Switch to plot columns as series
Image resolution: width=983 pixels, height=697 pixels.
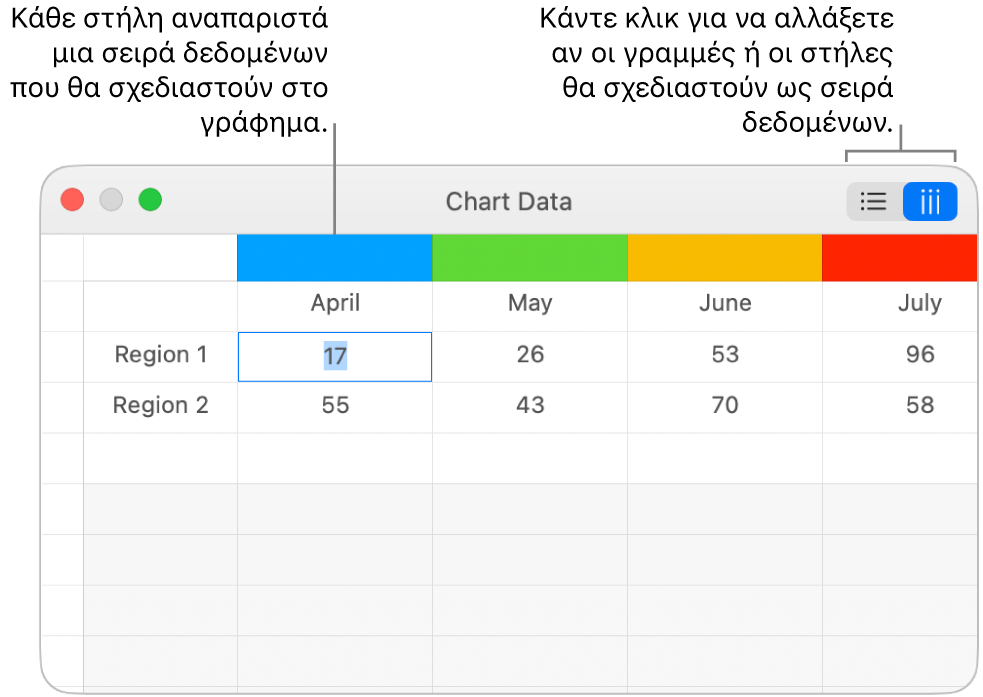(x=930, y=202)
